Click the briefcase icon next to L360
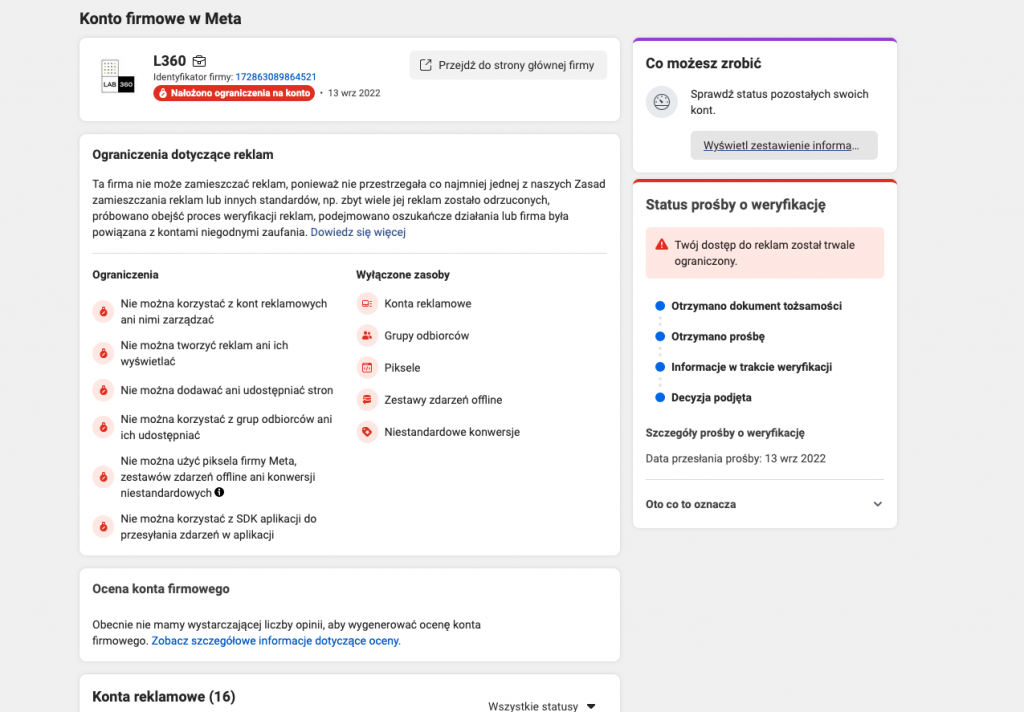The image size is (1024, 712). pos(199,61)
